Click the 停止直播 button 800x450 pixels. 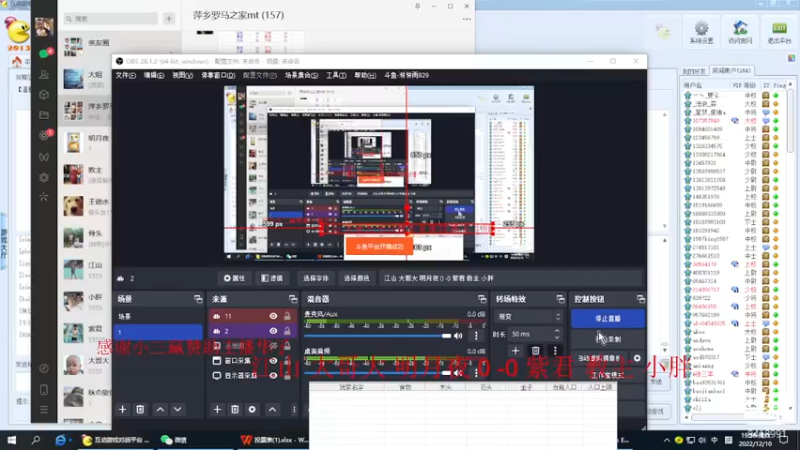point(608,318)
